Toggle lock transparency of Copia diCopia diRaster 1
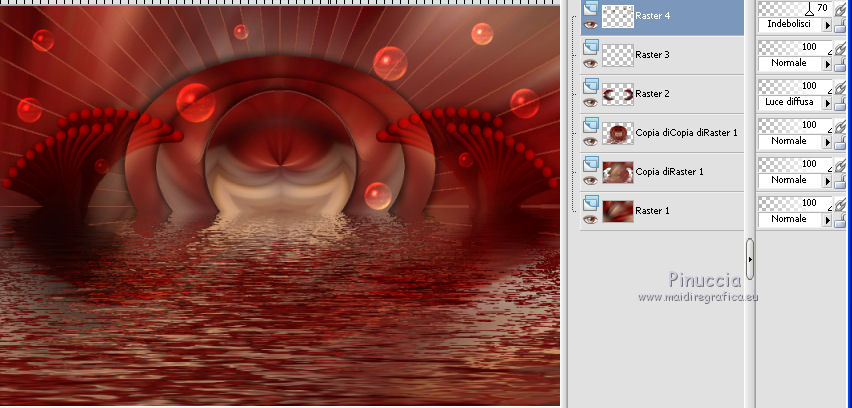The height and width of the screenshot is (408, 852). coord(840,142)
